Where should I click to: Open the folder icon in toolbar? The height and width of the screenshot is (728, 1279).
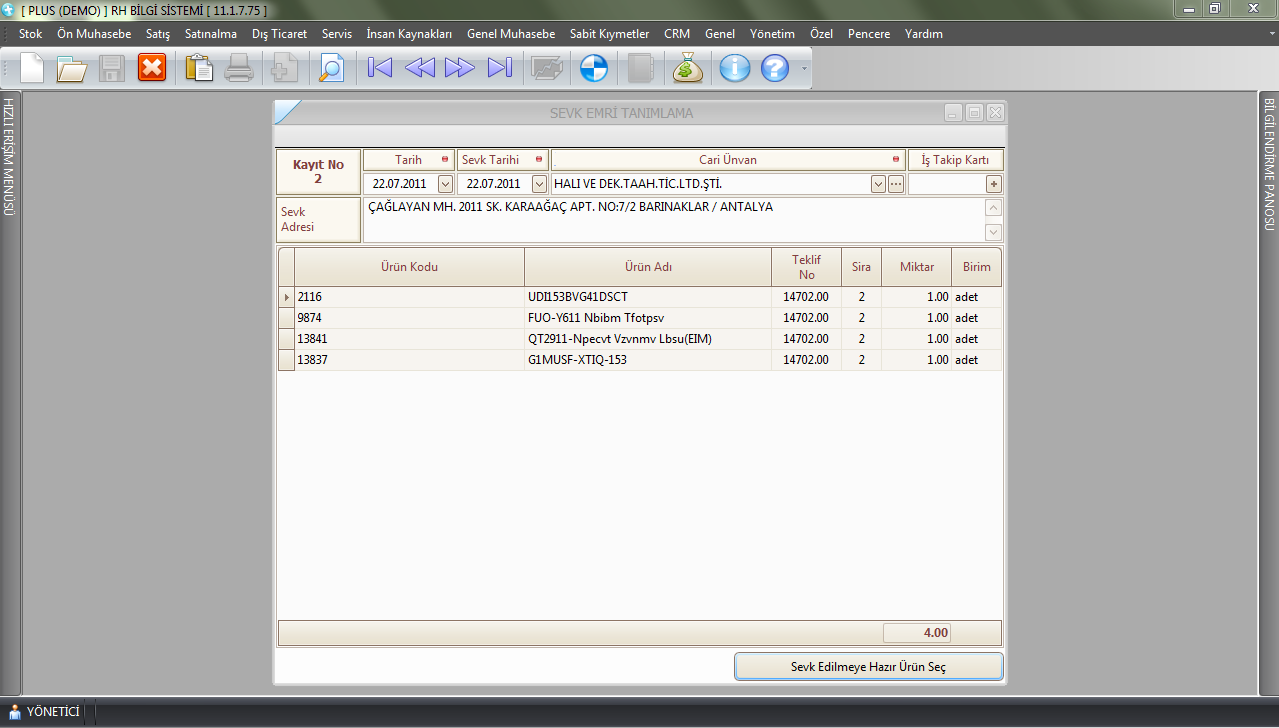71,68
